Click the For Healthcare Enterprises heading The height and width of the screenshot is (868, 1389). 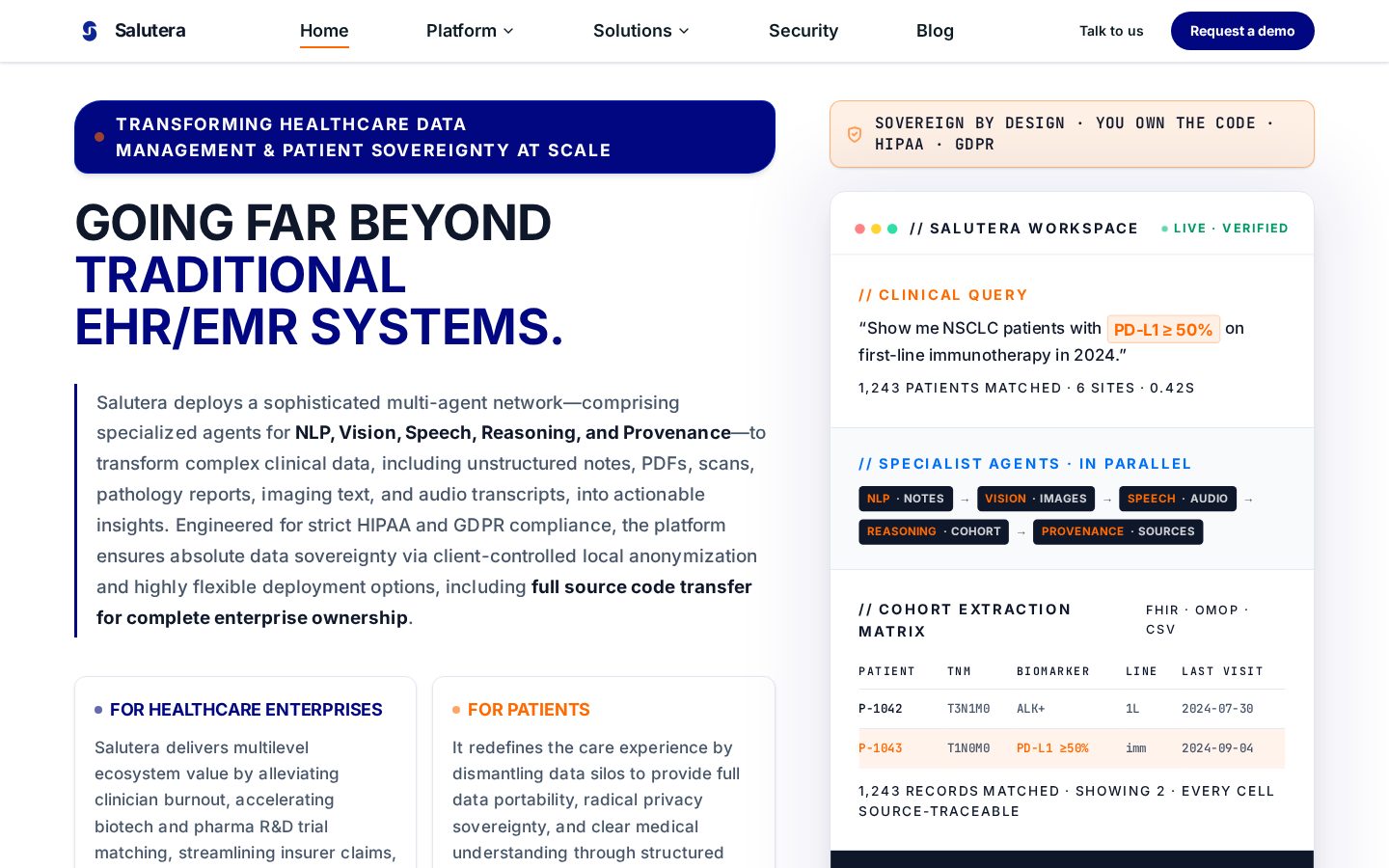pos(246,710)
